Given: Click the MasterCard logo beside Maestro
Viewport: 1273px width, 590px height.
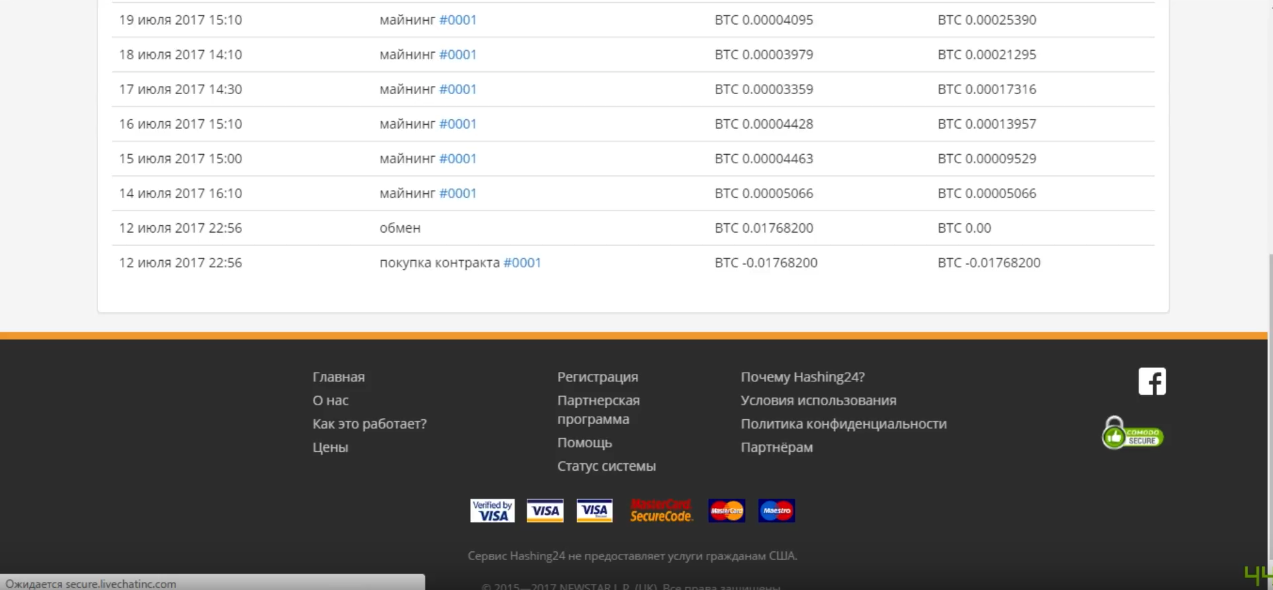Looking at the screenshot, I should click(727, 511).
